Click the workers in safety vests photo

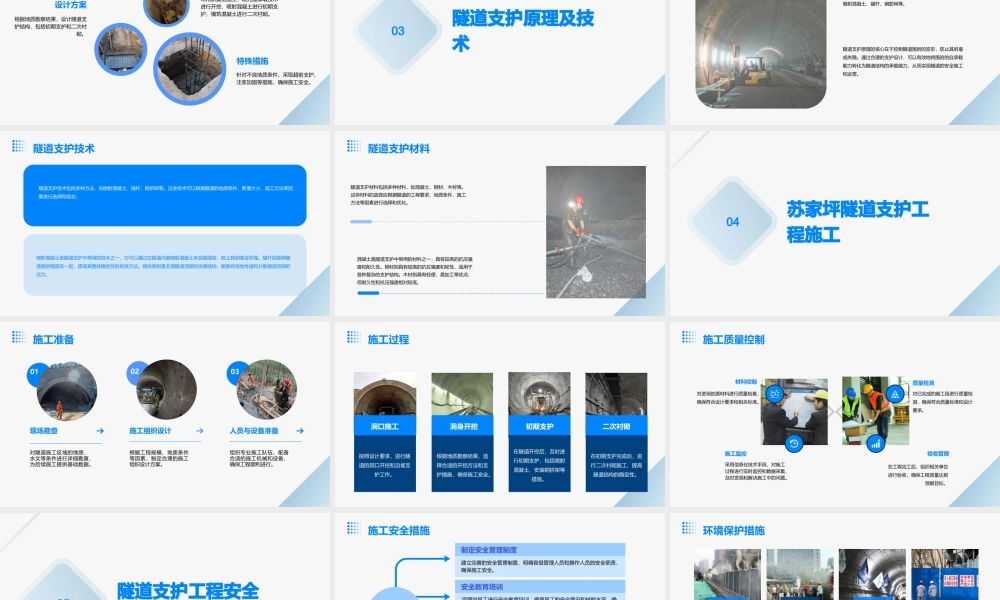coord(875,411)
